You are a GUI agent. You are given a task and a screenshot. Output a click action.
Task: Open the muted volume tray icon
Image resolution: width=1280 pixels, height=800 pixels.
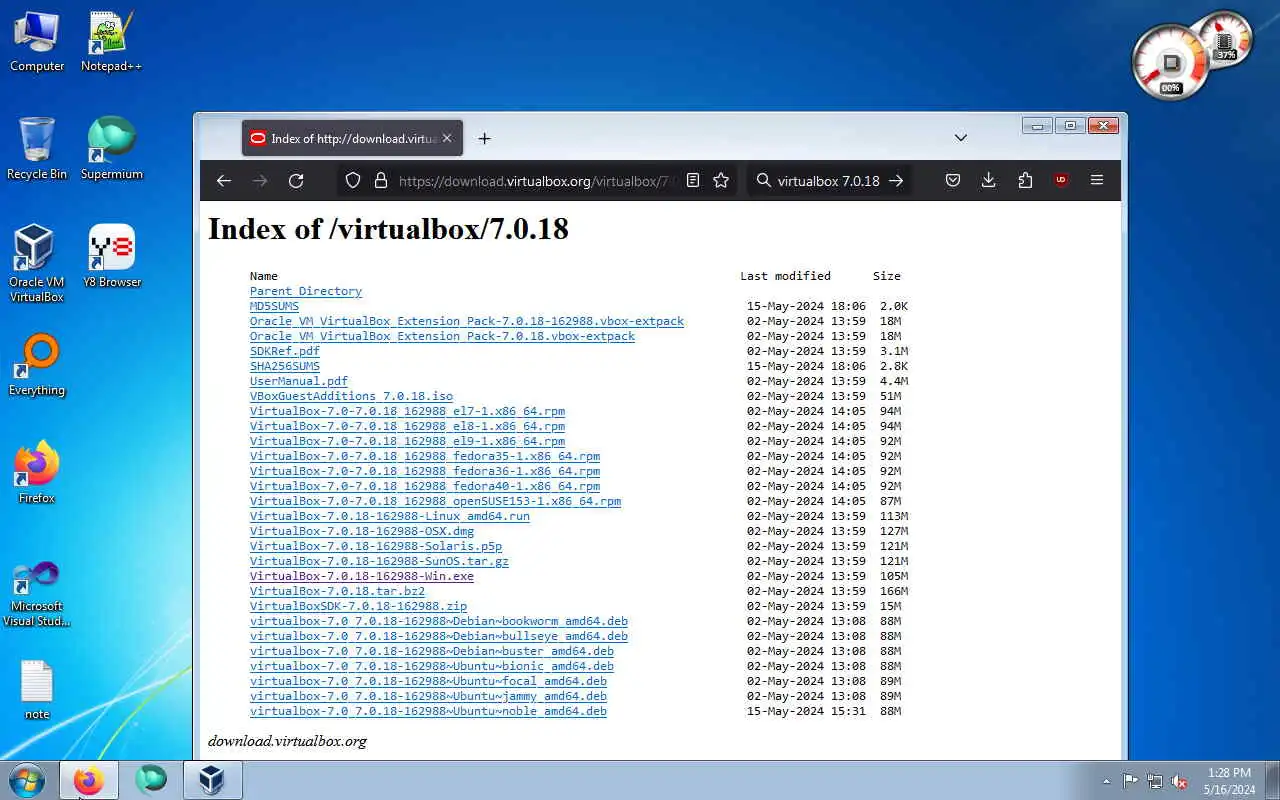(x=1180, y=781)
